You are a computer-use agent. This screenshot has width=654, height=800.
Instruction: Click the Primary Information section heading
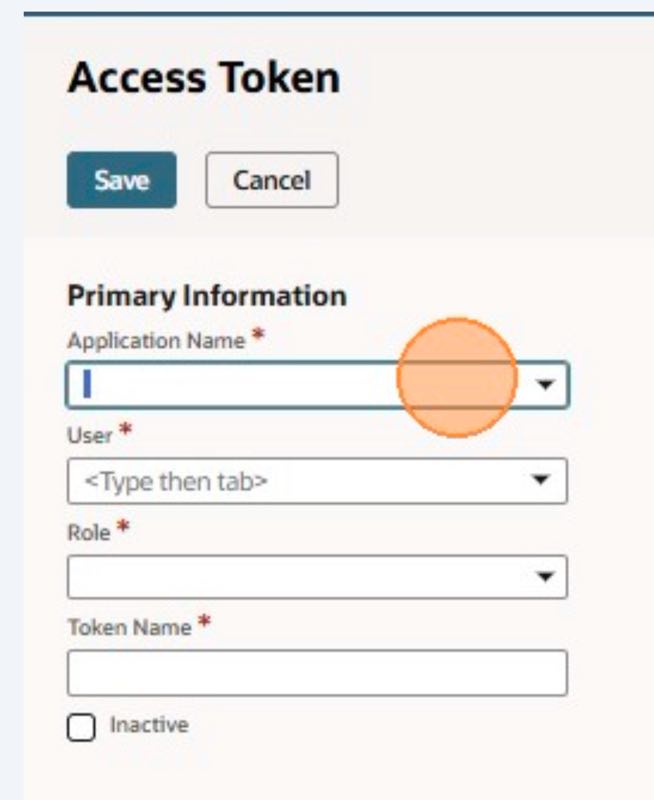click(206, 296)
